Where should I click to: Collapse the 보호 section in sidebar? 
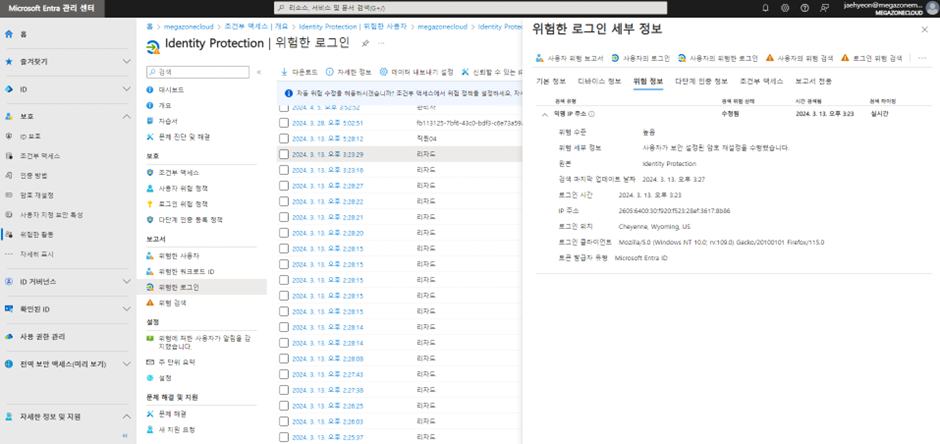point(126,116)
